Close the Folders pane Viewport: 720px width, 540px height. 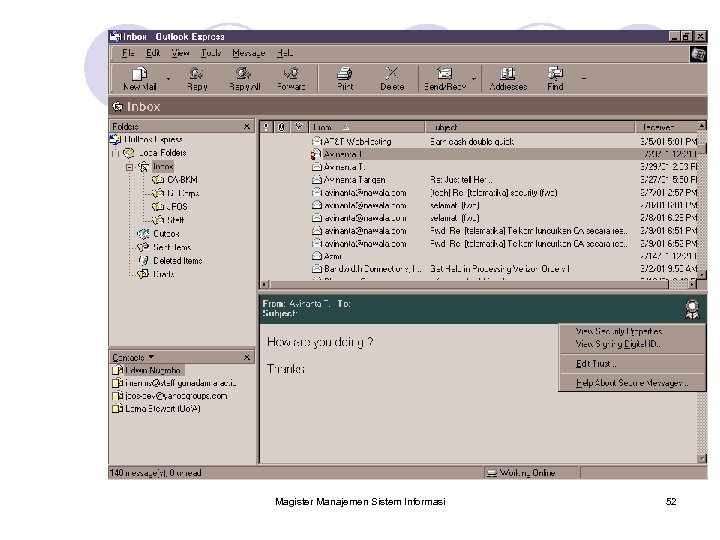tap(247, 126)
